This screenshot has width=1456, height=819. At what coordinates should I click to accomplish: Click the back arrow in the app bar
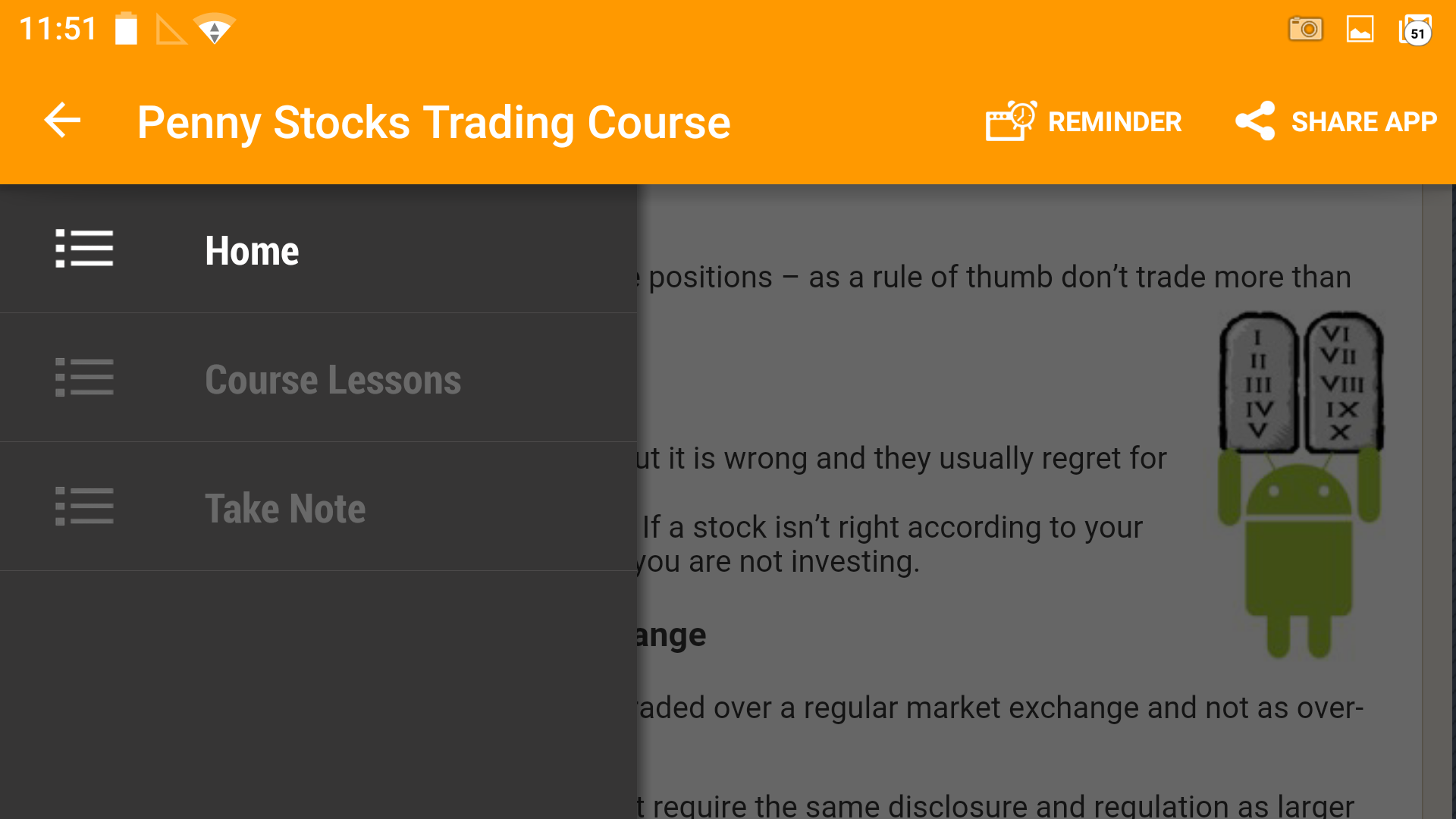pos(62,121)
